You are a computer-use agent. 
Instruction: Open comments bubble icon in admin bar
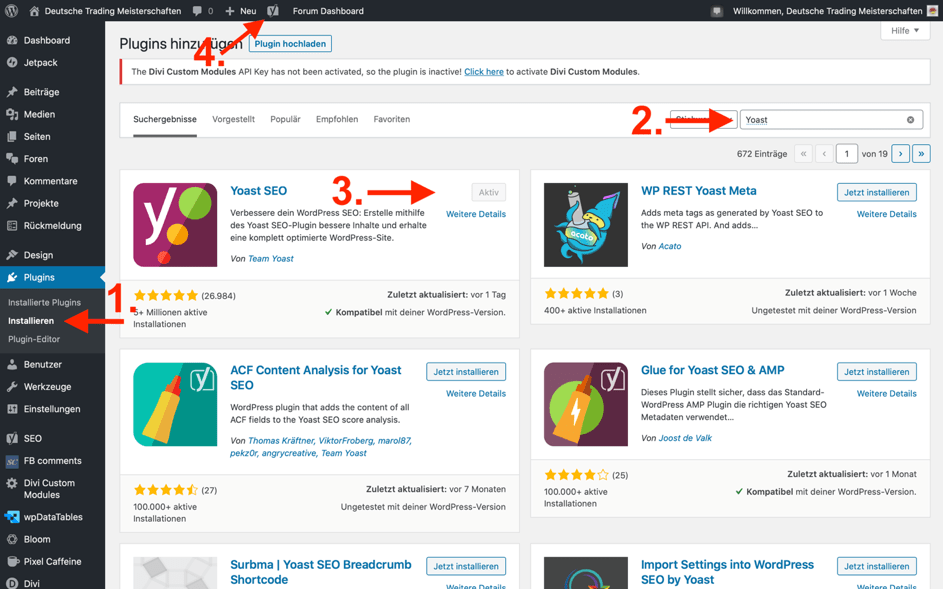tap(197, 11)
